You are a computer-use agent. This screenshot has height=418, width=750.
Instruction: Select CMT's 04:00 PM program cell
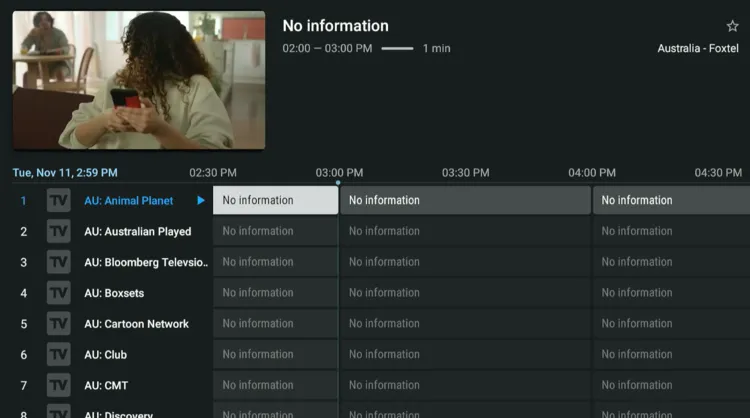(671, 385)
